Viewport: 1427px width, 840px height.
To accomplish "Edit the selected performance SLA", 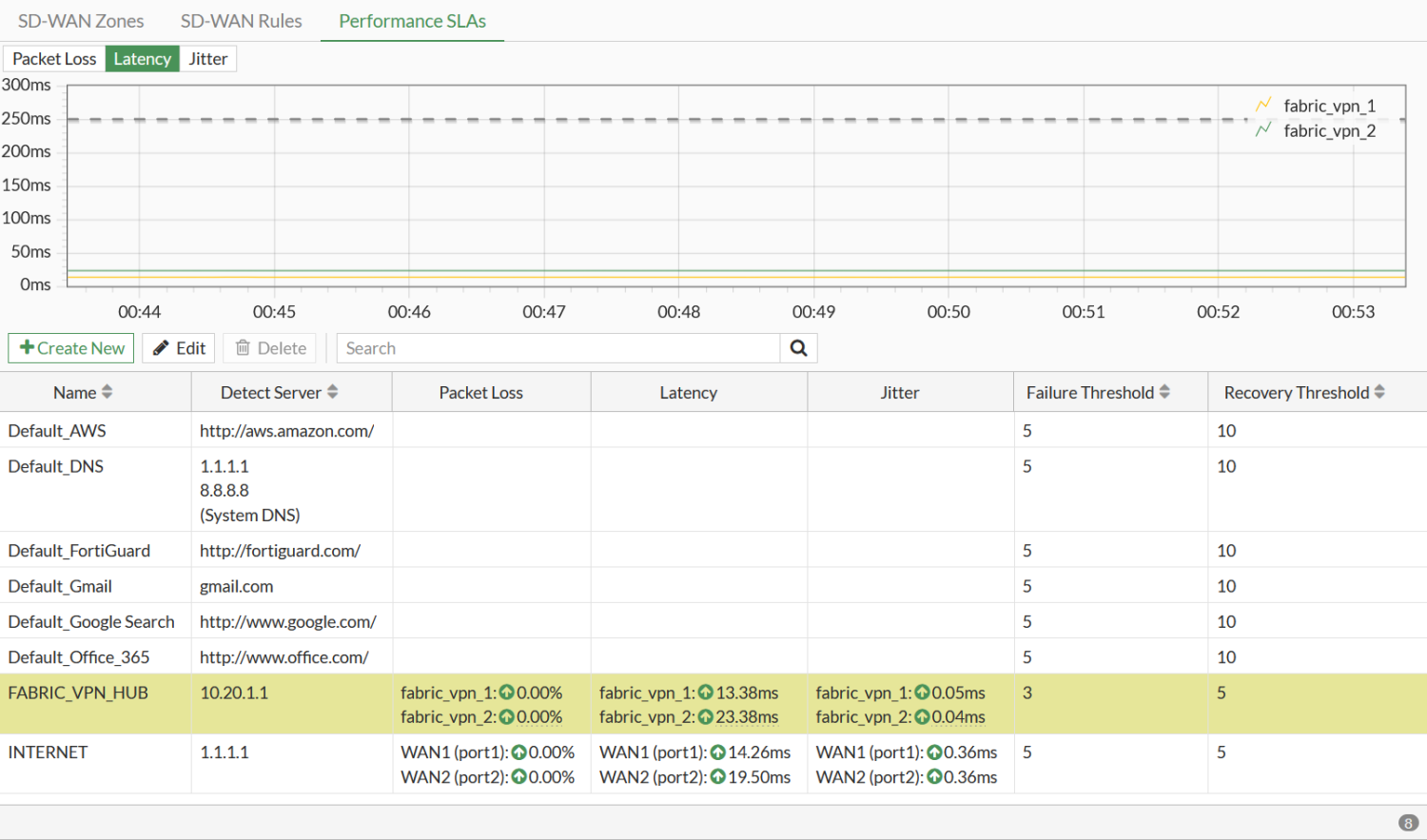I will tap(179, 348).
